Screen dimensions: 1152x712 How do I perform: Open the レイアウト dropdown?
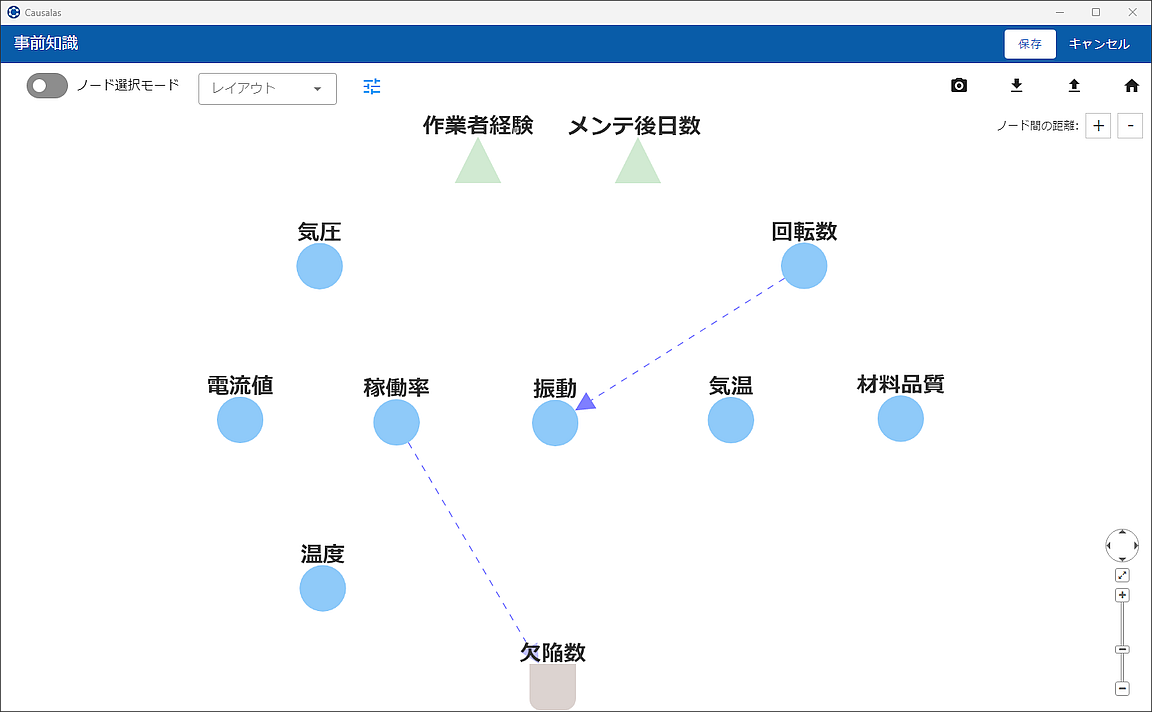267,88
